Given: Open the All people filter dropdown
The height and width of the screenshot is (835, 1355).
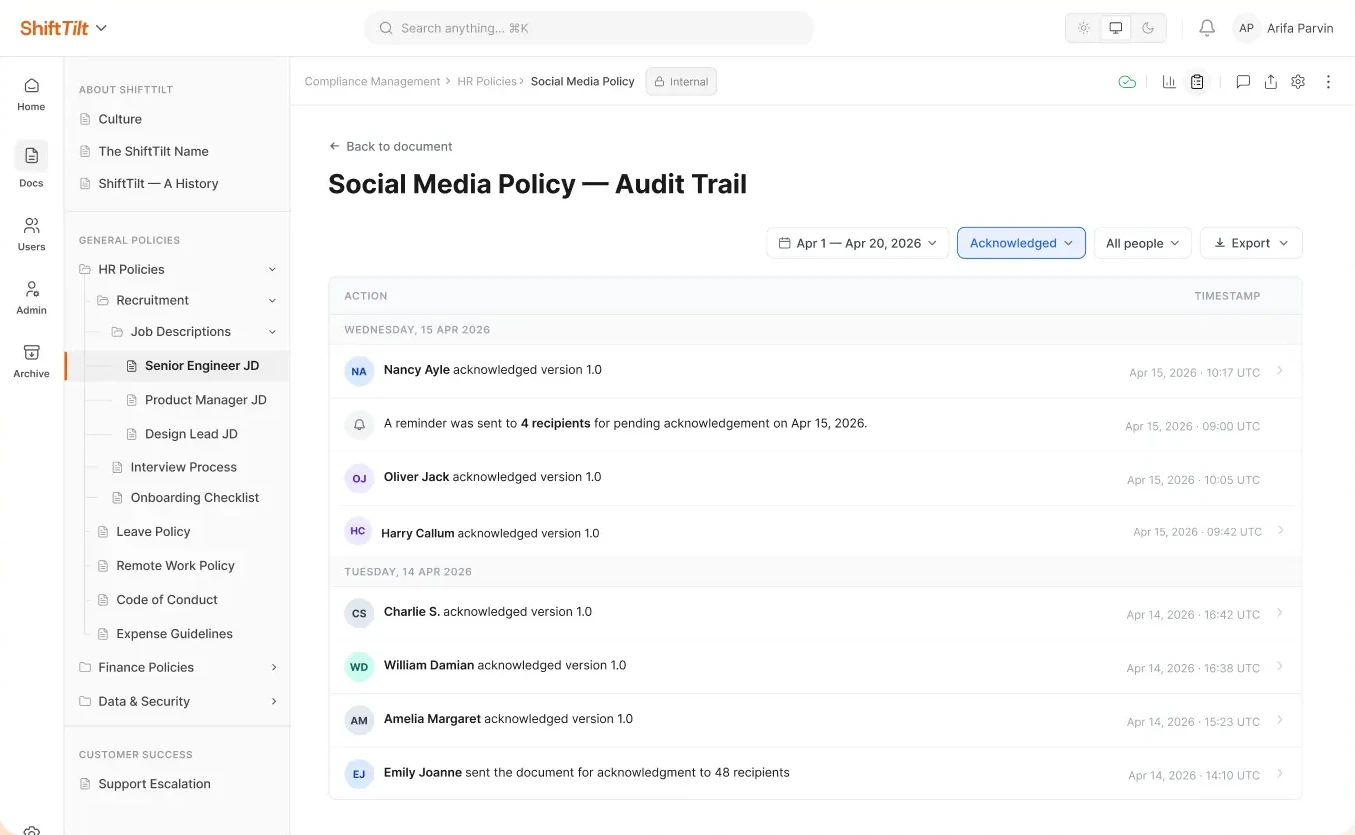Looking at the screenshot, I should click(1143, 243).
